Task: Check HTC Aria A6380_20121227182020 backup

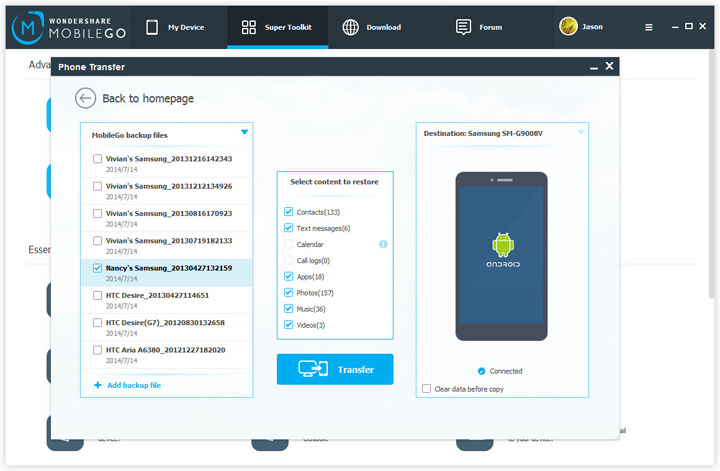Action: point(97,350)
